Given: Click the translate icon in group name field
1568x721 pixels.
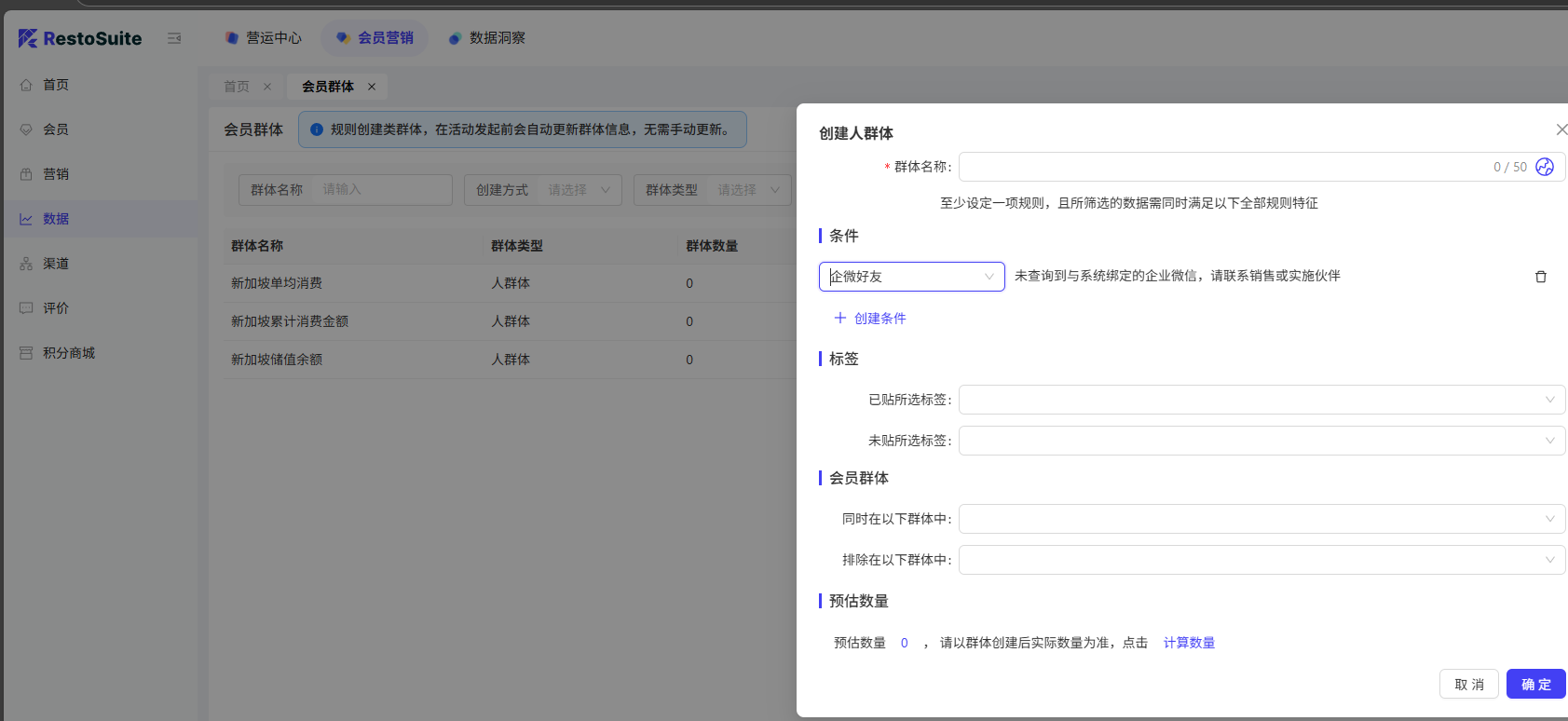Looking at the screenshot, I should 1544,167.
